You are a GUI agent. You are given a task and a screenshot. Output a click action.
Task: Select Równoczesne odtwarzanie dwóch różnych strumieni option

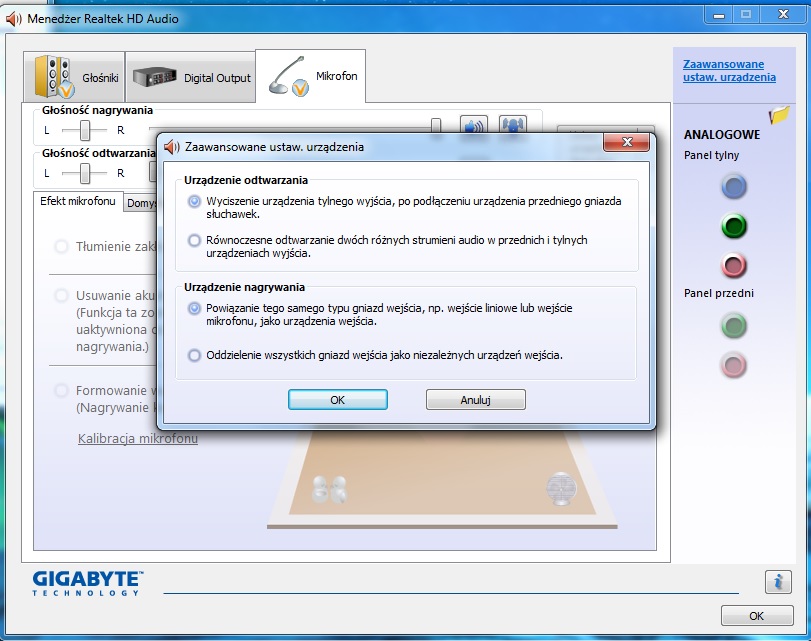(194, 241)
